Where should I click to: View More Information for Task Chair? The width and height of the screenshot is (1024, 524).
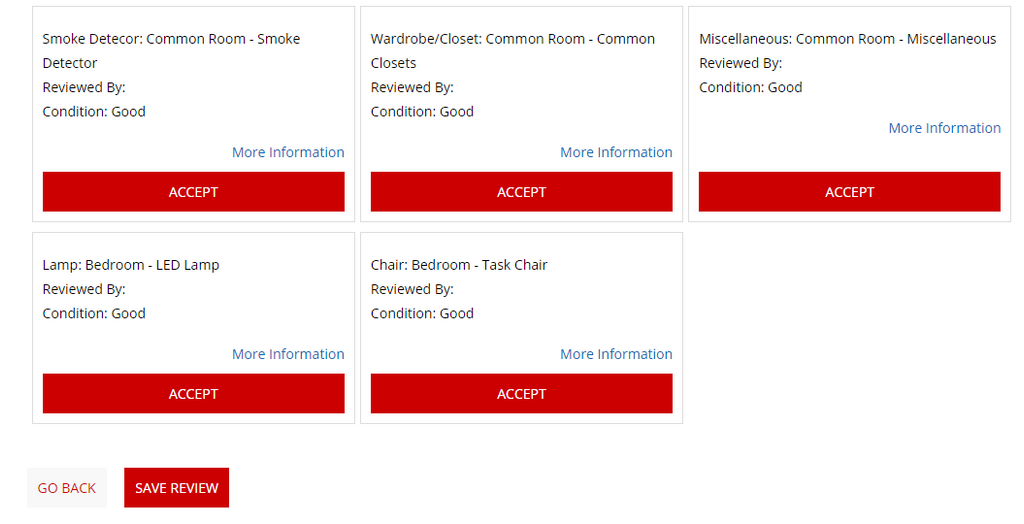click(x=616, y=354)
